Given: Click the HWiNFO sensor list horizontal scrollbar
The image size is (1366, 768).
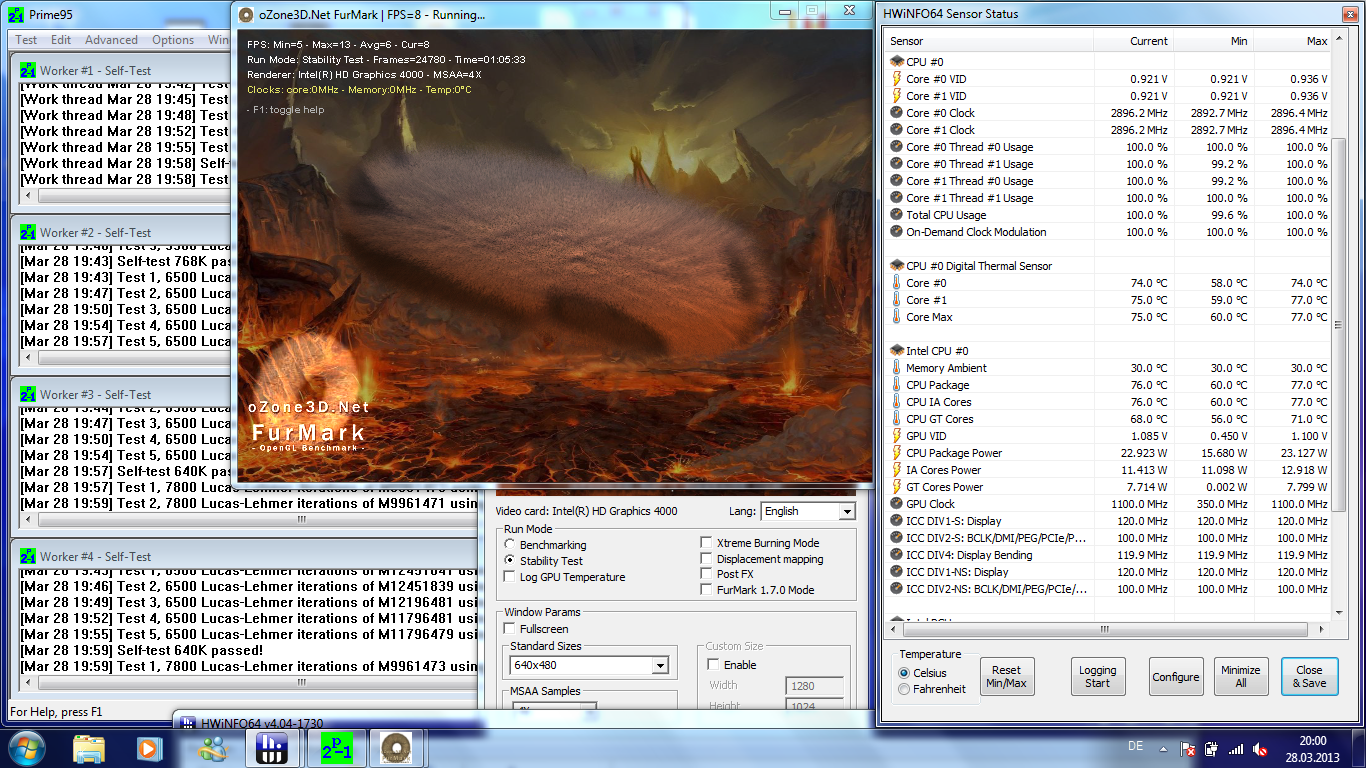Looking at the screenshot, I should click(1108, 629).
